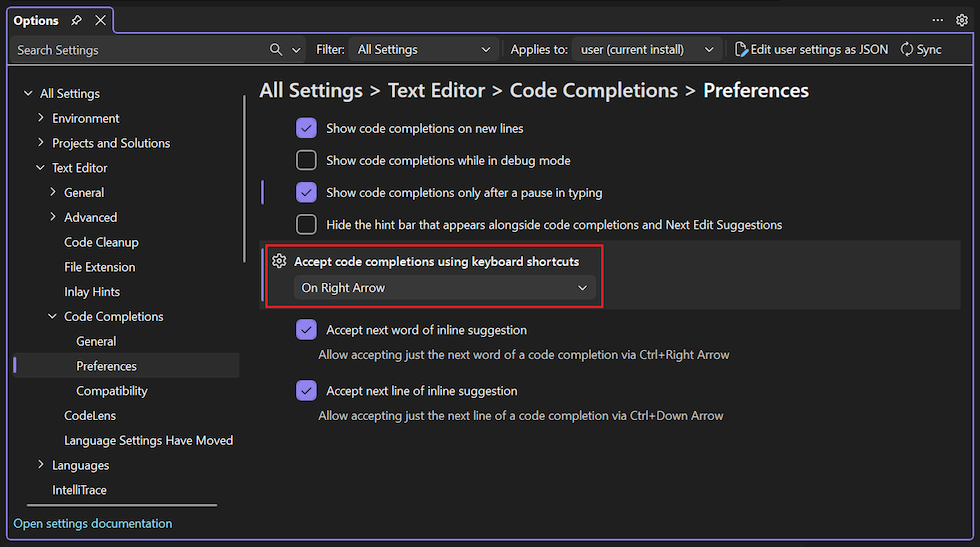This screenshot has height=547, width=980.
Task: Select Inlay Hints in tree
Action: [x=92, y=291]
